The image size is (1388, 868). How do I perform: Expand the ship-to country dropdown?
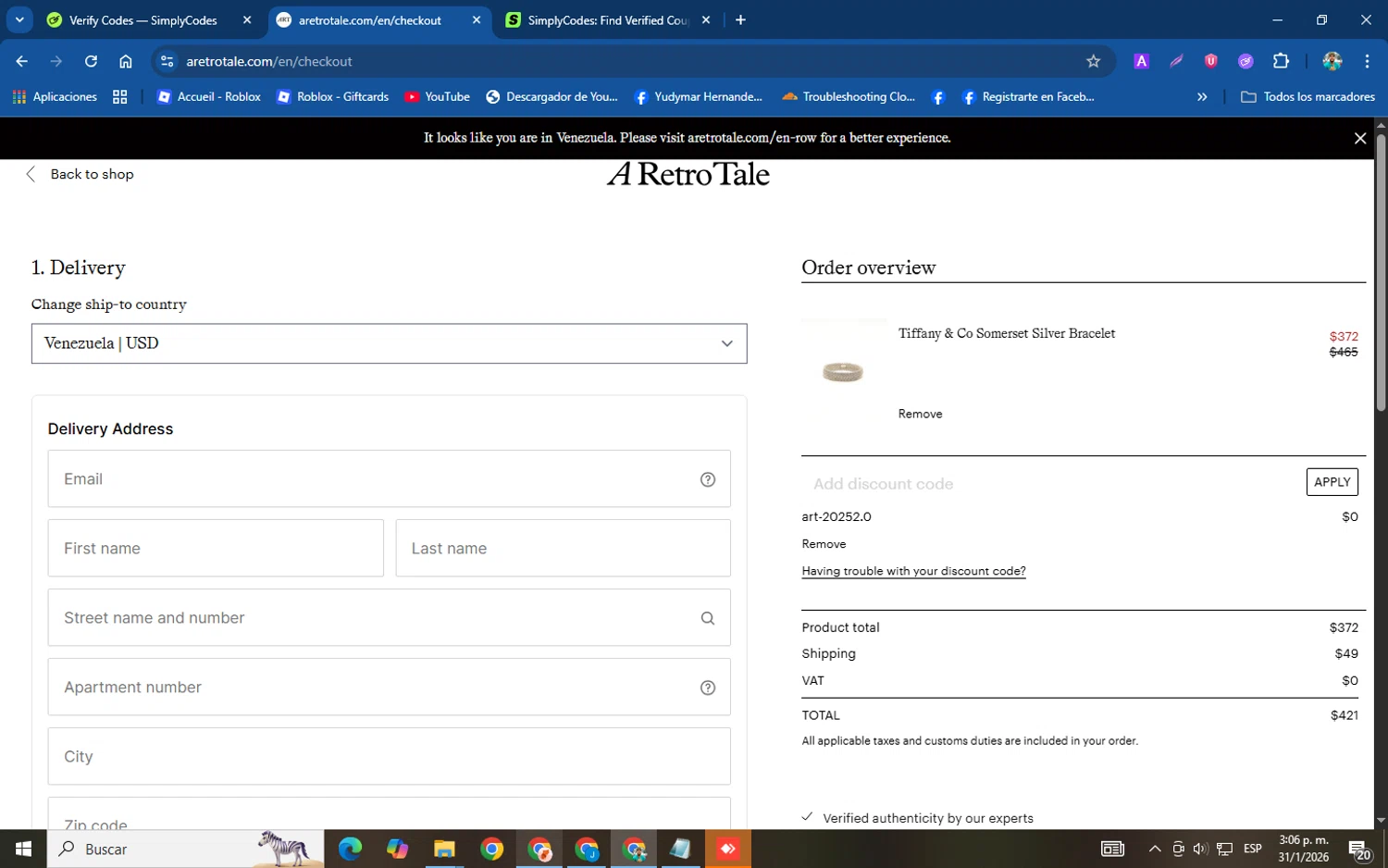point(389,343)
